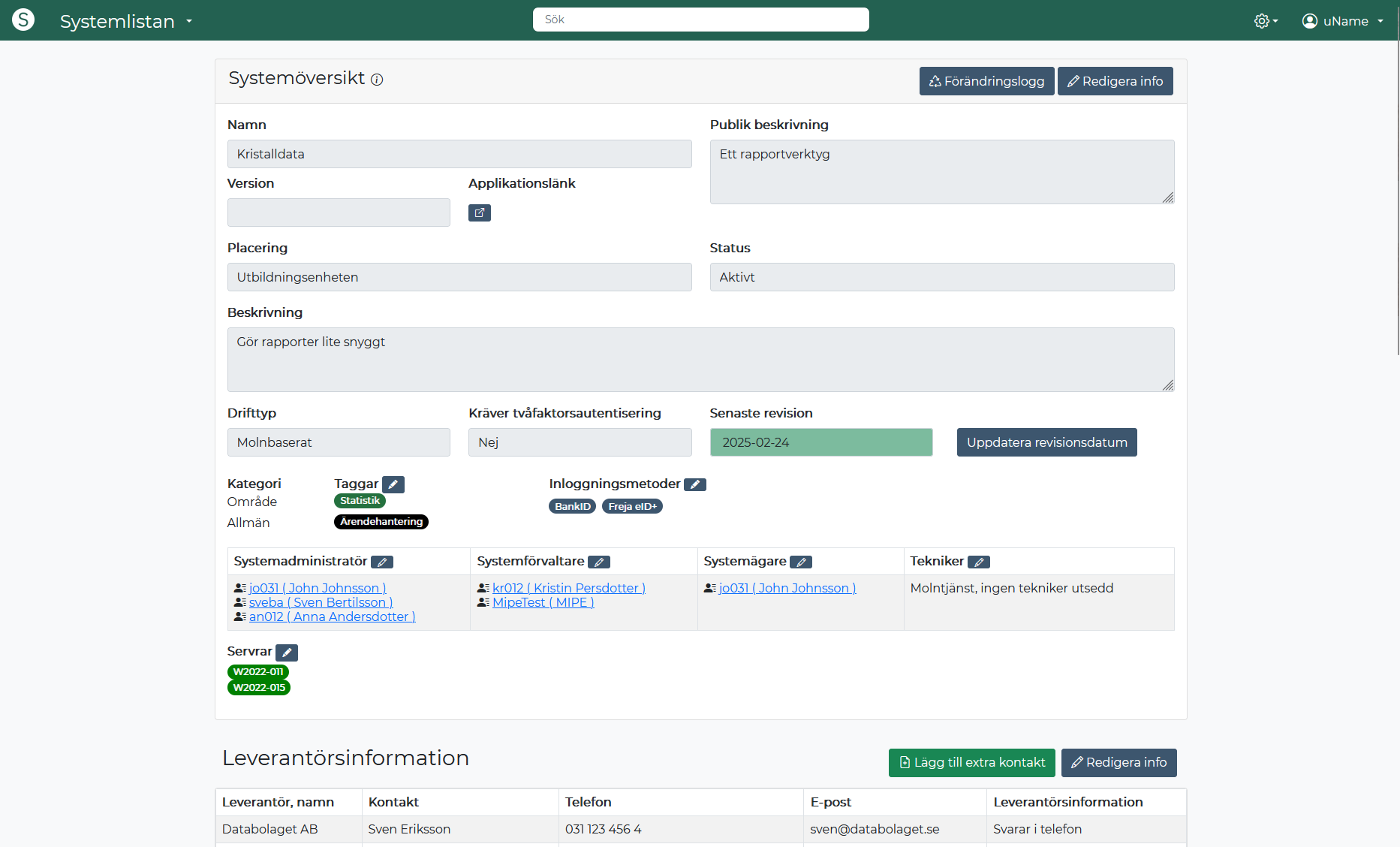Edit Systemägare with the pencil icon

point(801,562)
